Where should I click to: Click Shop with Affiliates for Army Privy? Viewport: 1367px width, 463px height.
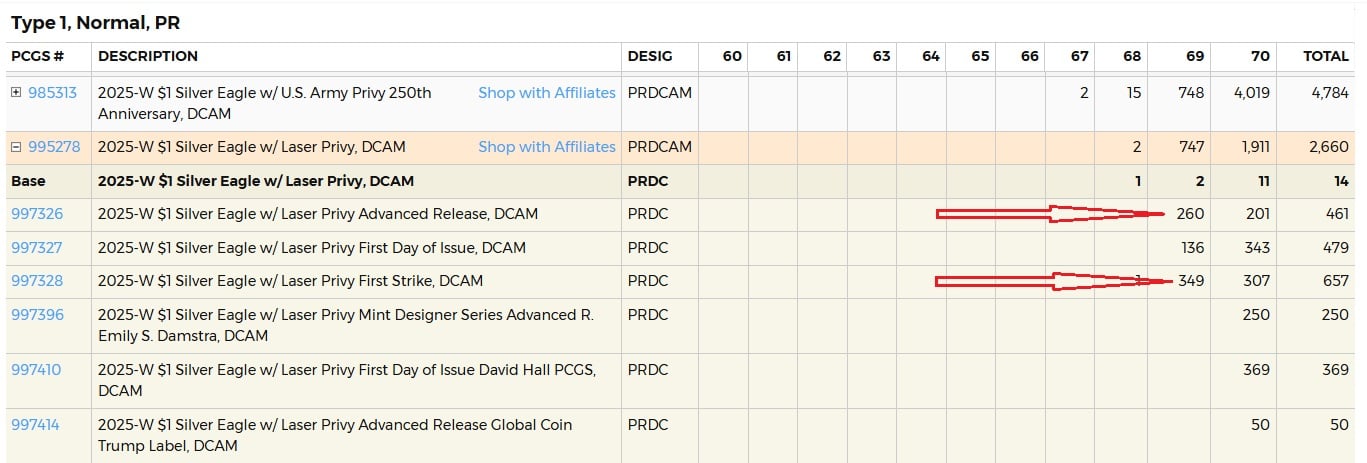(547, 93)
